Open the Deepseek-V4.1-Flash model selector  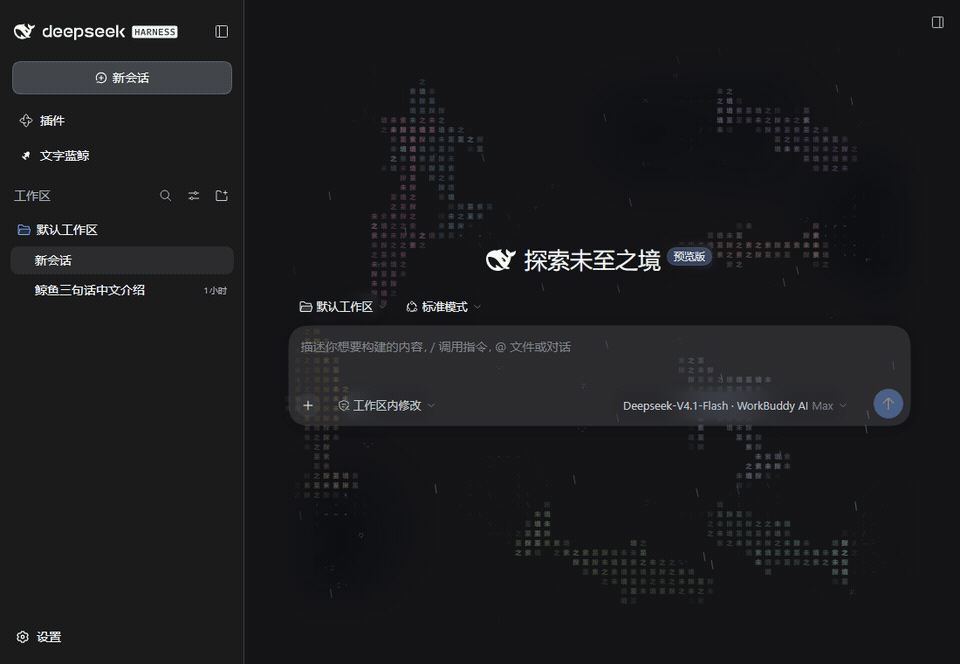735,406
